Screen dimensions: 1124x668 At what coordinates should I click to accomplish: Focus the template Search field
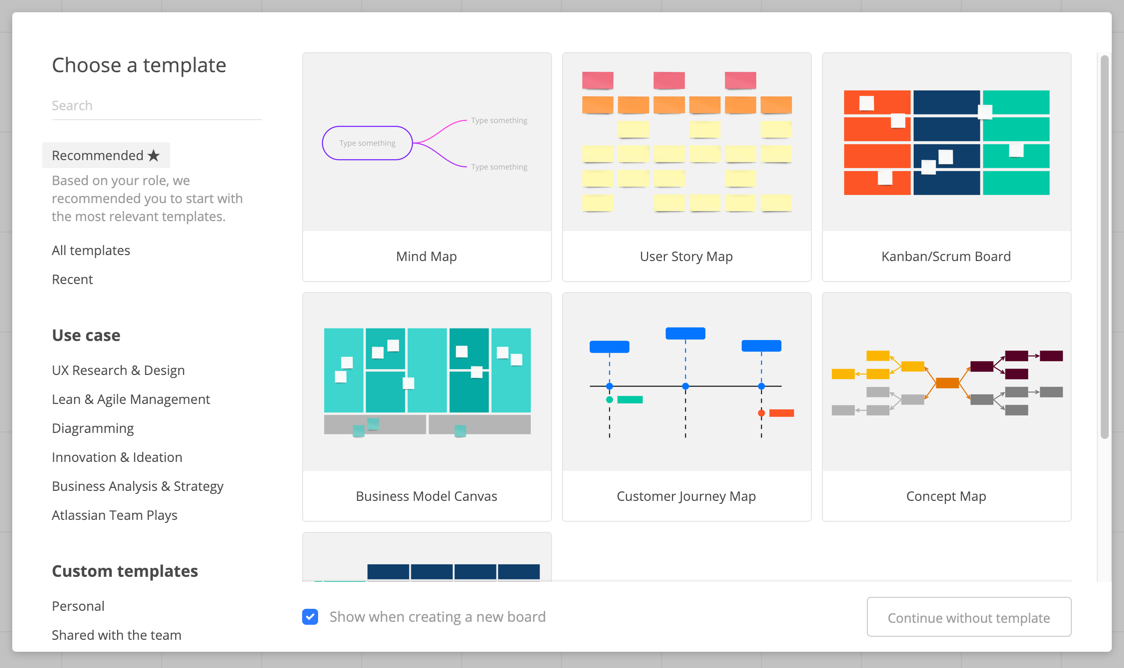pyautogui.click(x=156, y=105)
